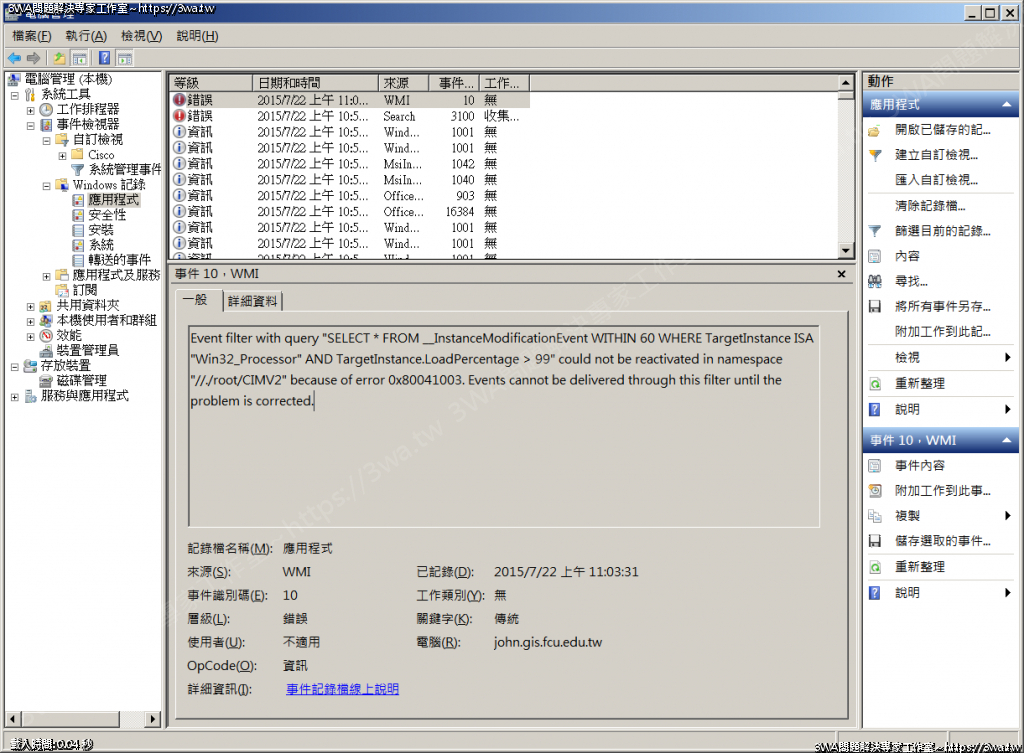Expand the Cisco folder node
The image size is (1024, 753).
click(x=63, y=155)
